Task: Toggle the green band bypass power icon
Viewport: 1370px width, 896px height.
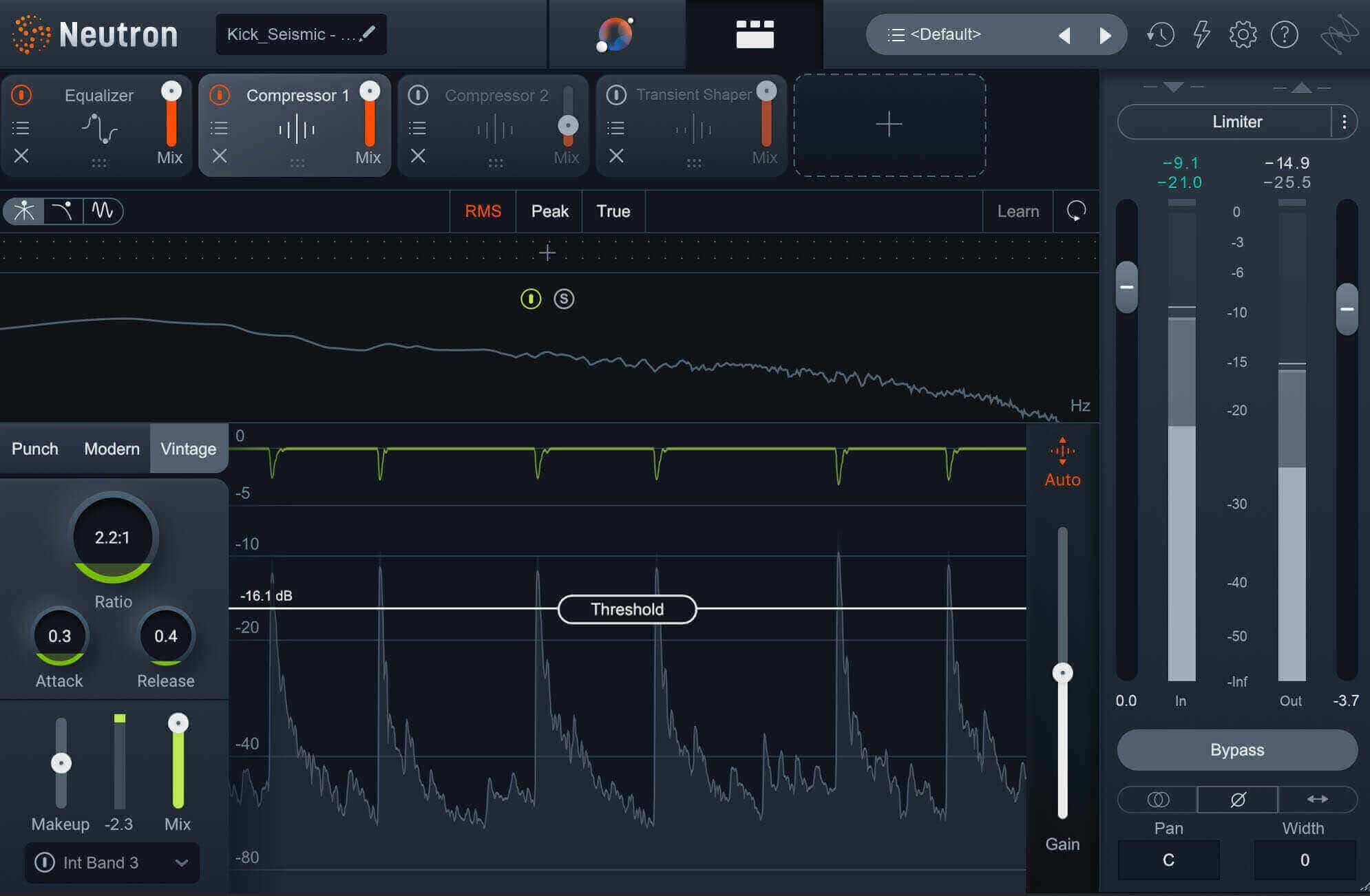Action: (531, 299)
